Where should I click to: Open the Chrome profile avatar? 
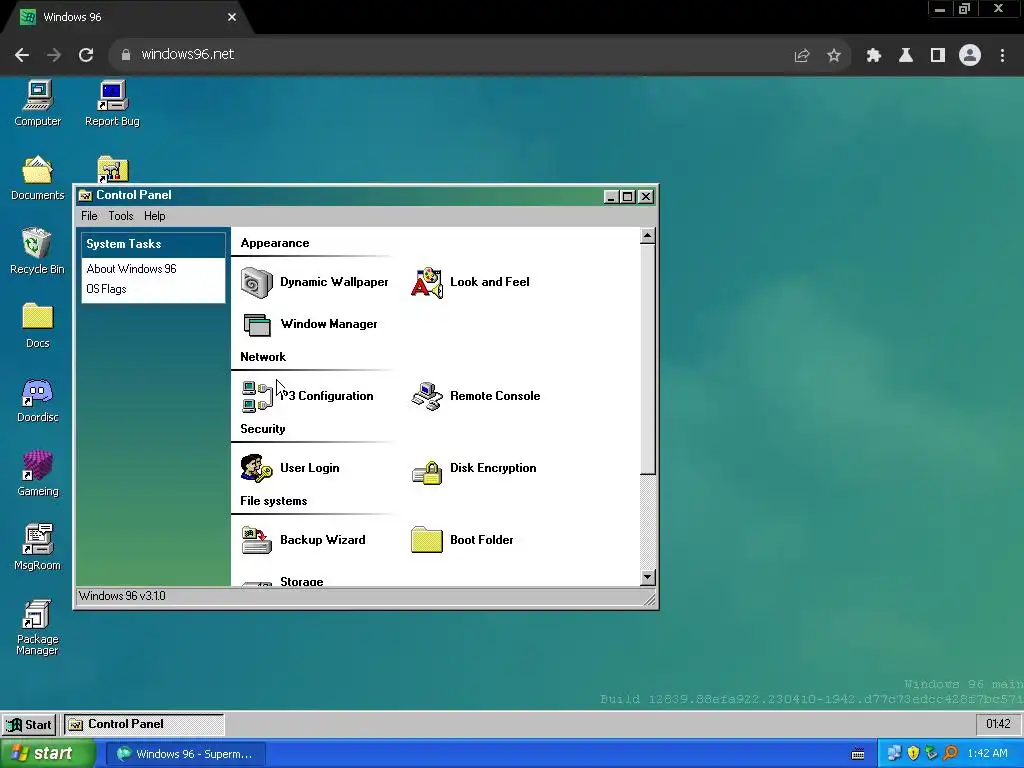tap(970, 55)
